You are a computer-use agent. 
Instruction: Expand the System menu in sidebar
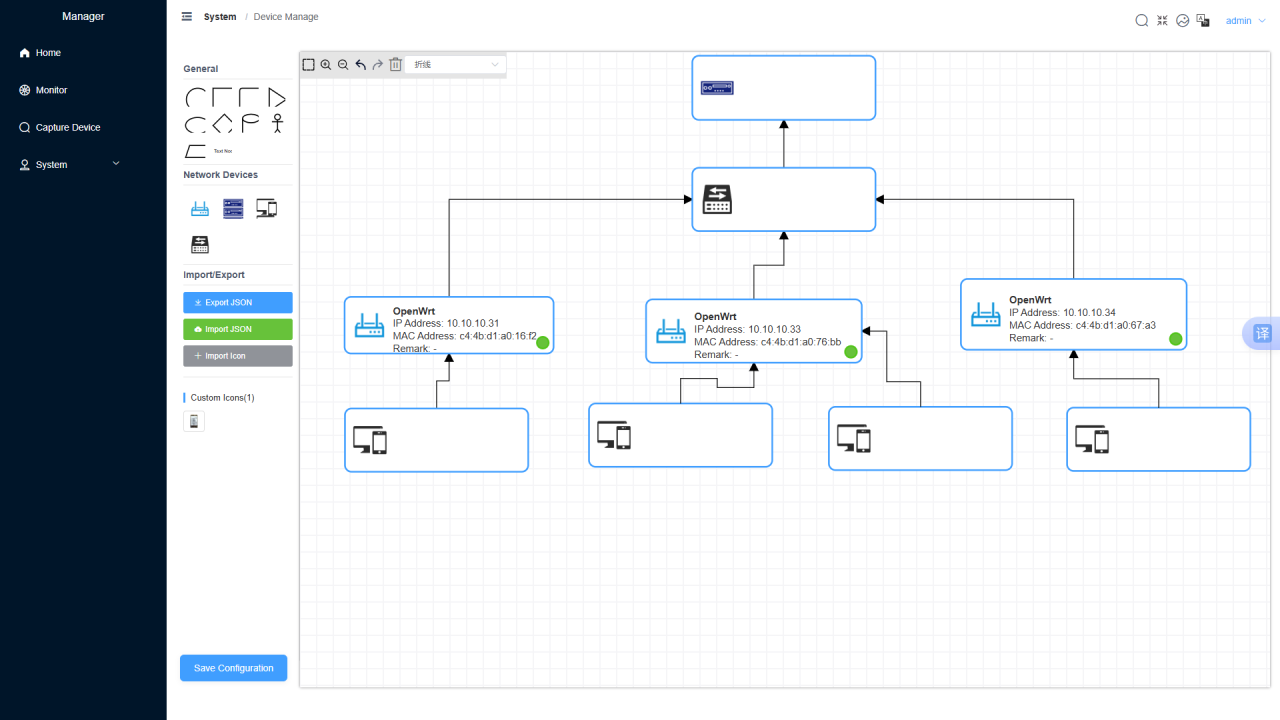click(x=70, y=165)
